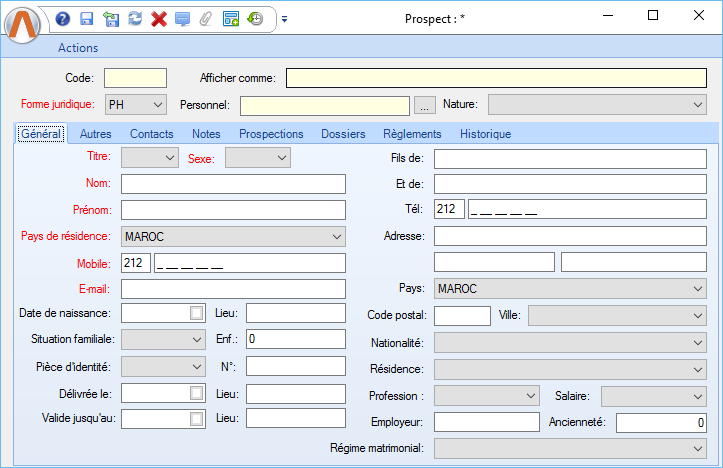Click the save floppy disk icon
723x468 pixels.
[87, 19]
